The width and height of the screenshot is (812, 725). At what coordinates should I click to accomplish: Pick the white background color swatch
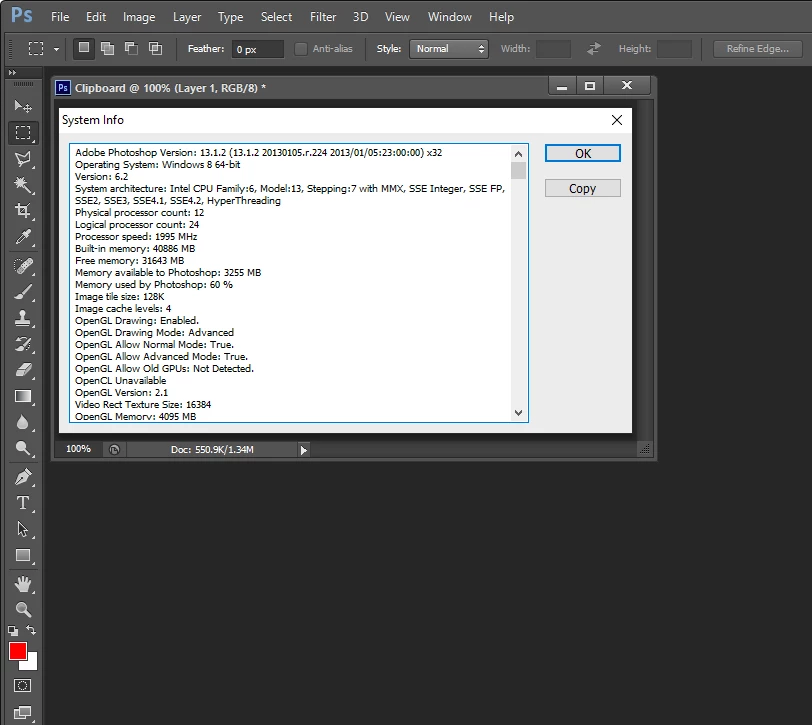point(33,664)
